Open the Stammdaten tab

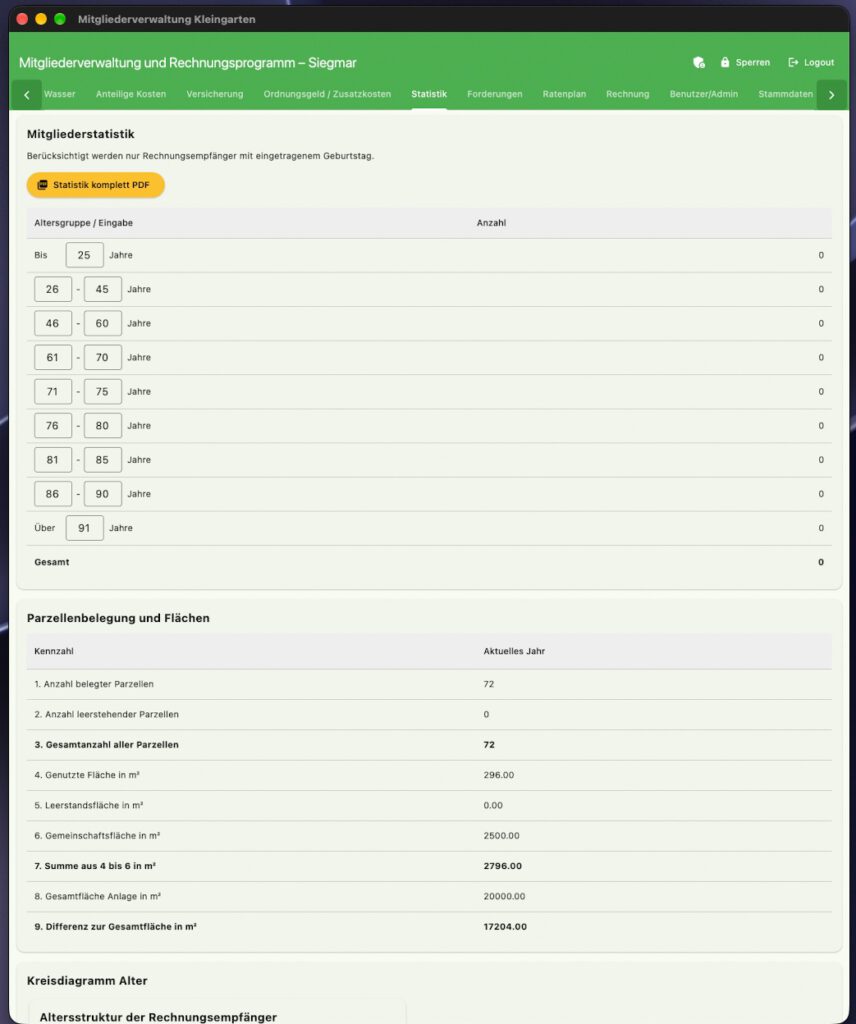785,94
